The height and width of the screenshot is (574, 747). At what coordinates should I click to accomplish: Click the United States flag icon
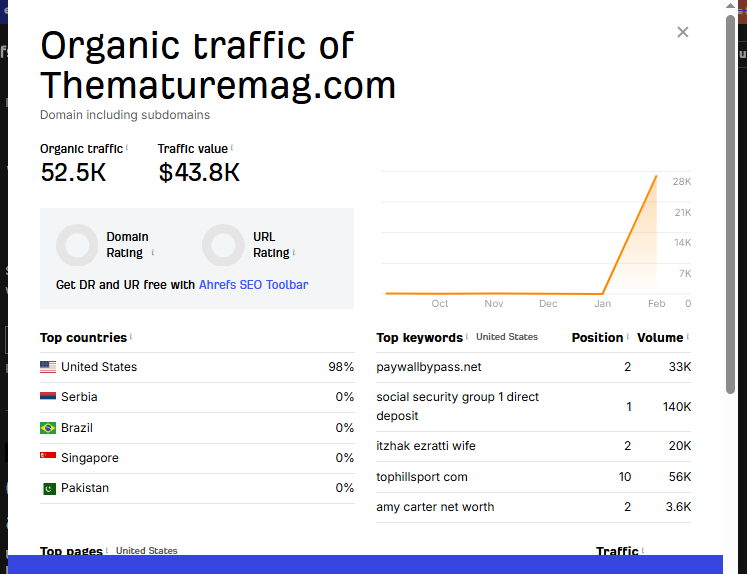click(x=48, y=367)
